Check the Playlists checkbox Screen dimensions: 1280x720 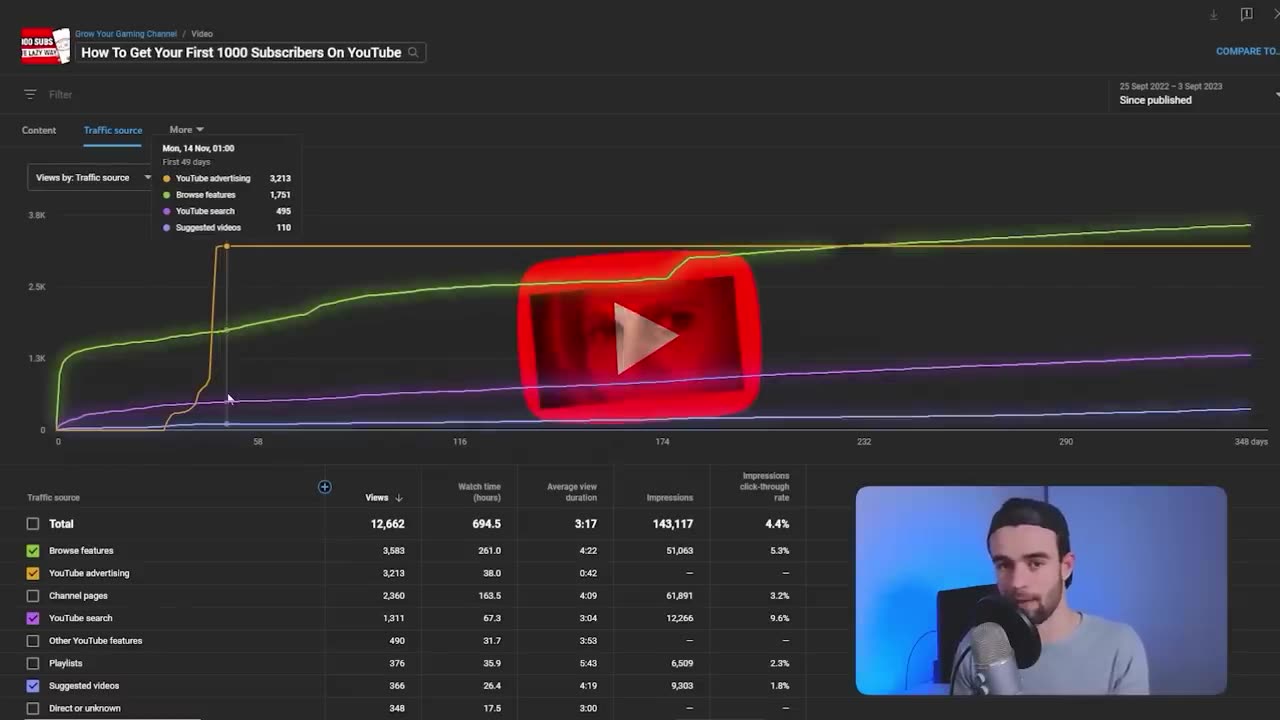33,663
